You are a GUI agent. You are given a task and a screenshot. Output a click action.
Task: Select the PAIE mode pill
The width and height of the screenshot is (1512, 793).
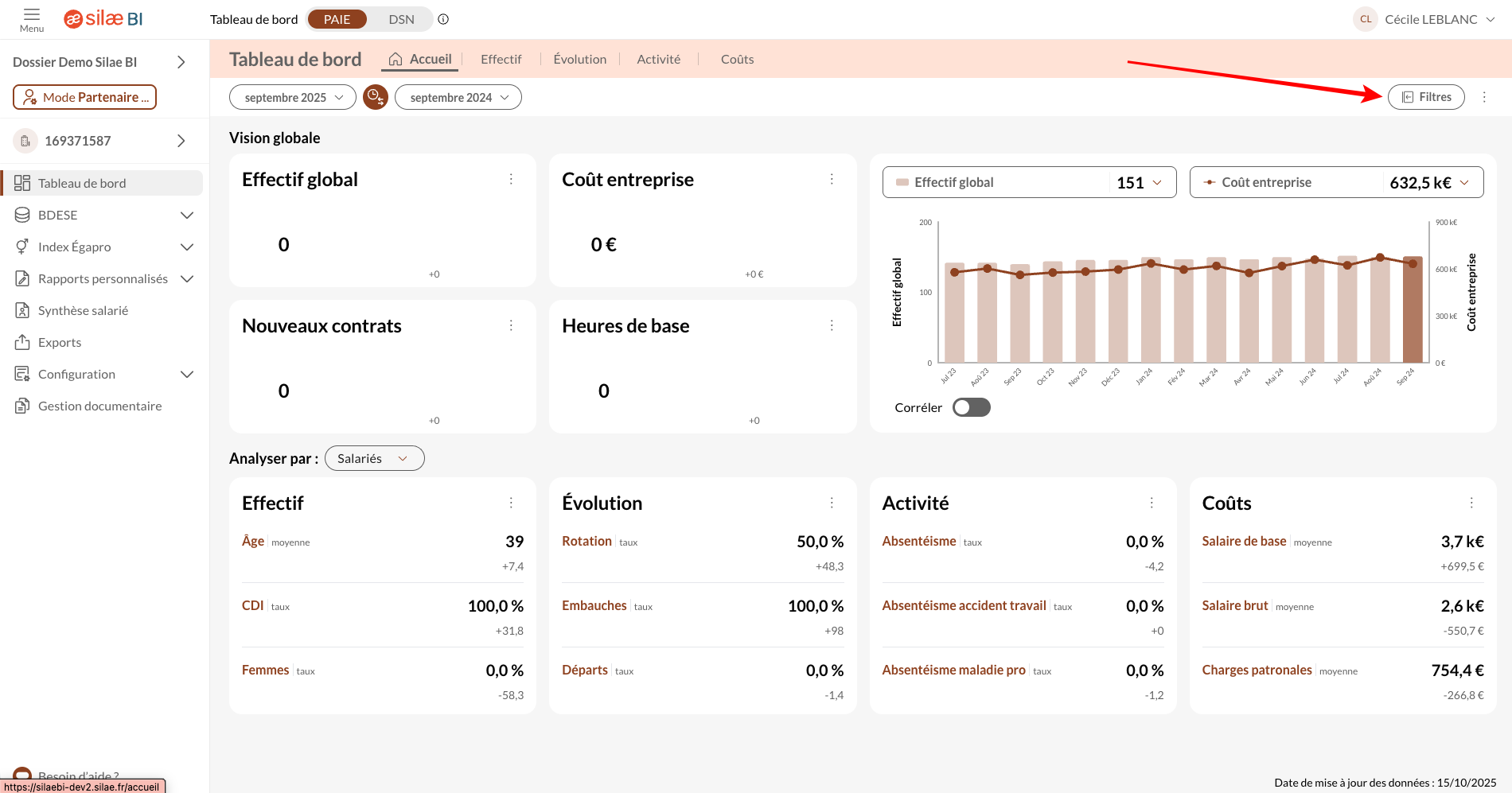[x=337, y=19]
